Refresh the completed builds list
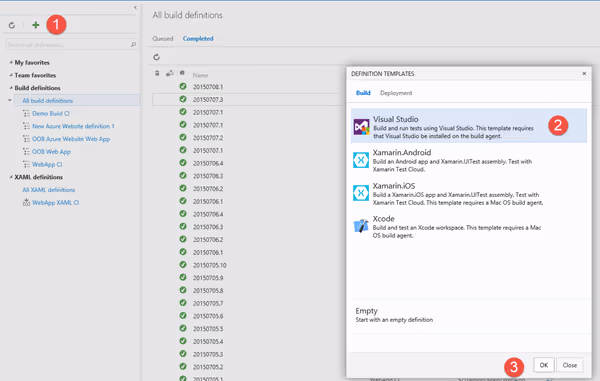 [x=157, y=57]
